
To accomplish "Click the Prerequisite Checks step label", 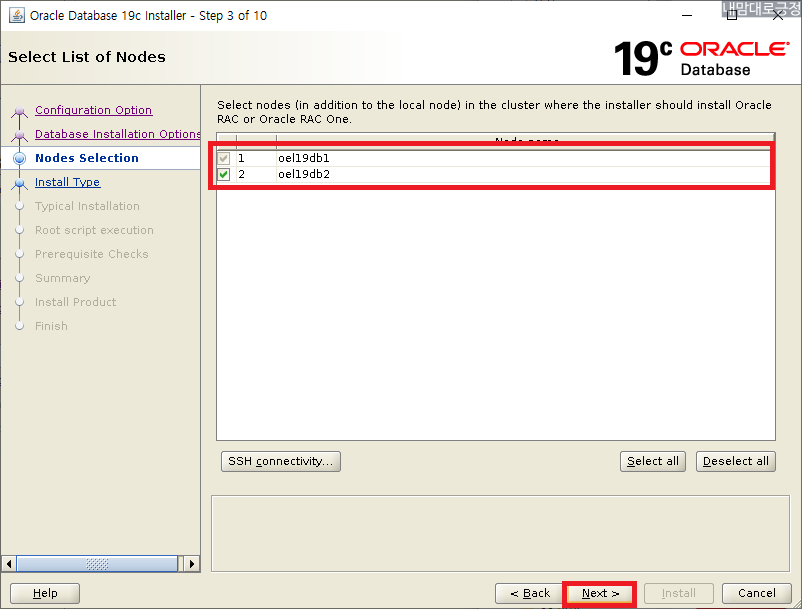I will pyautogui.click(x=92, y=254).
